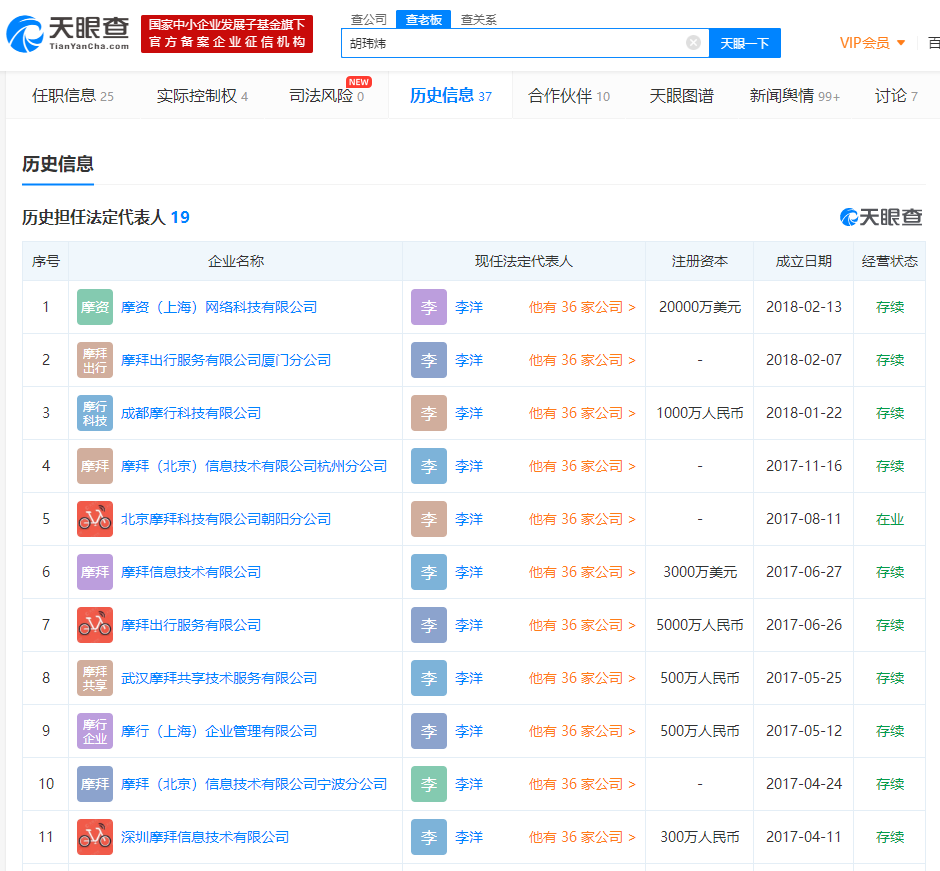The height and width of the screenshot is (871, 940).
Task: Open bike logo of 摩拜出行服务有限公司 row 7
Action: tap(95, 625)
